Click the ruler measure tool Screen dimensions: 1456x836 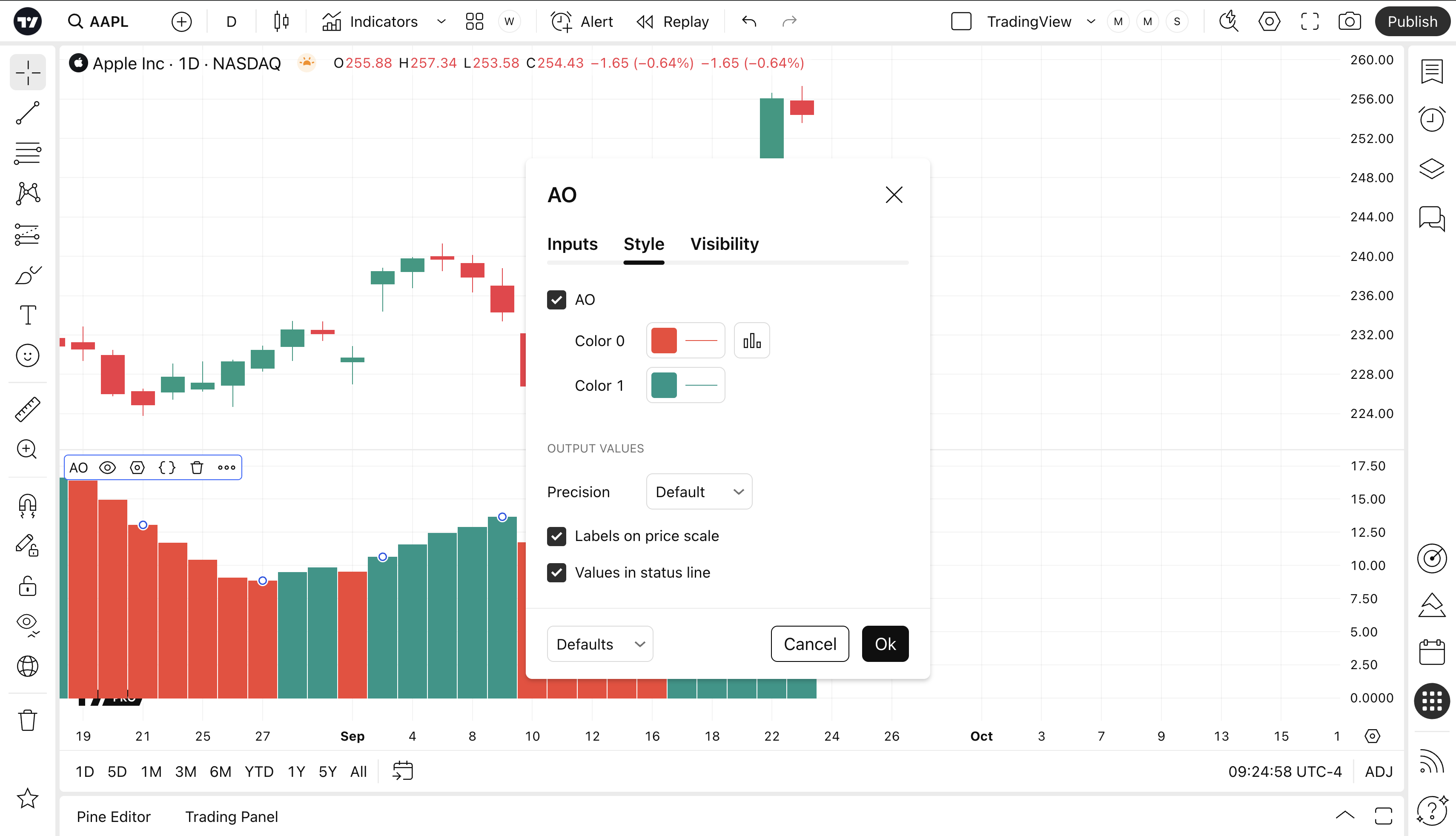28,409
